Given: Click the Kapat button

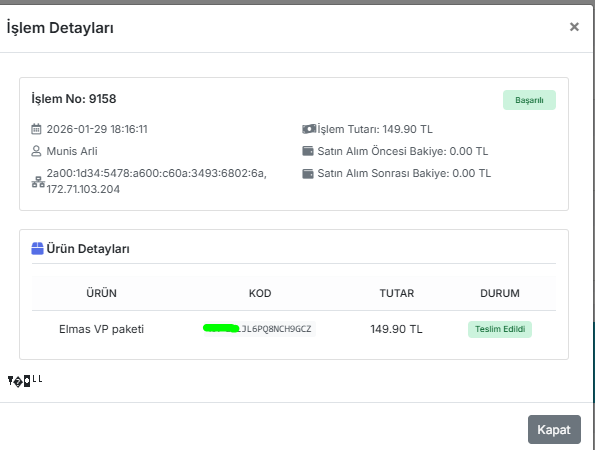Looking at the screenshot, I should [554, 430].
